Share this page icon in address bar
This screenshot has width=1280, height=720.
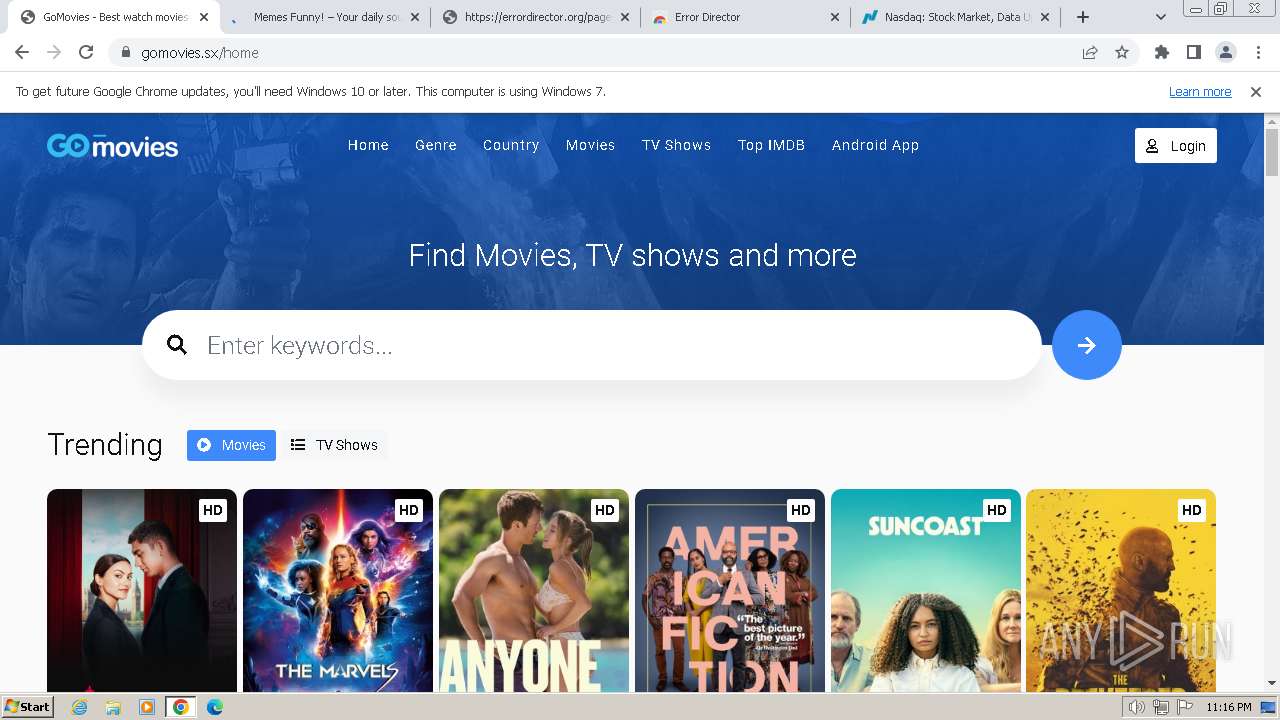tap(1090, 53)
